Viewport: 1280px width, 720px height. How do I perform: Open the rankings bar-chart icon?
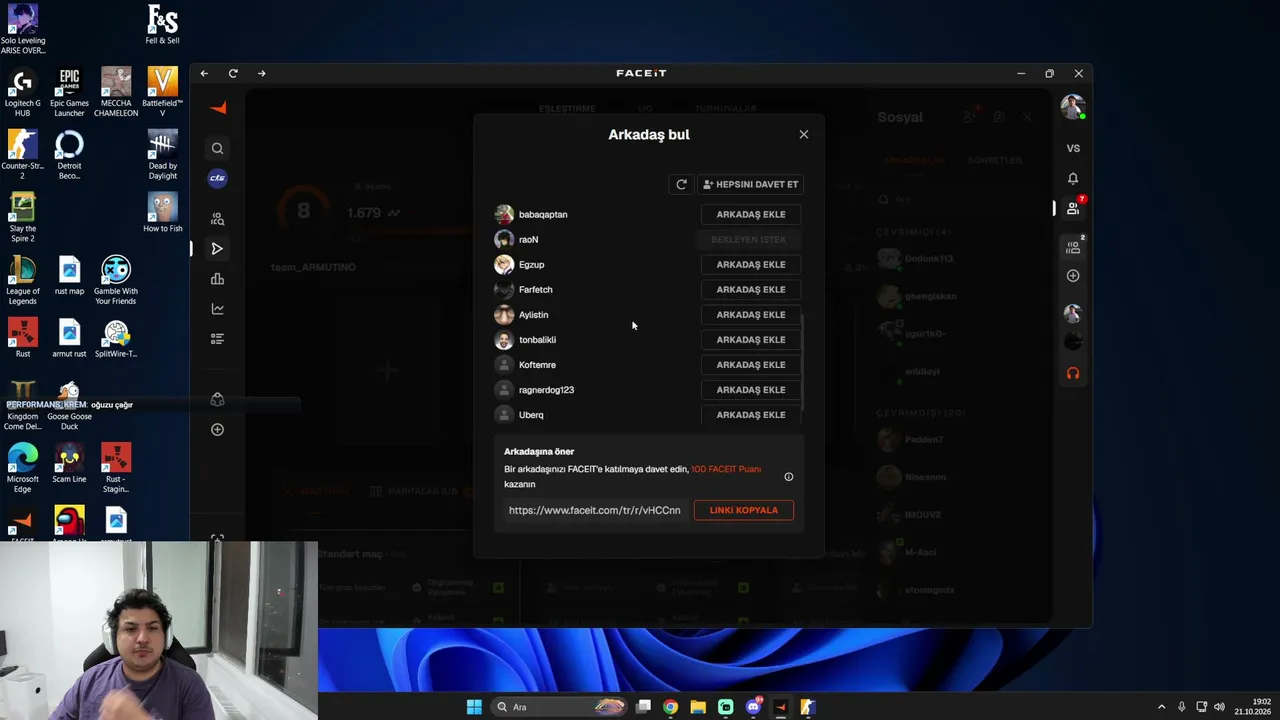tap(217, 279)
